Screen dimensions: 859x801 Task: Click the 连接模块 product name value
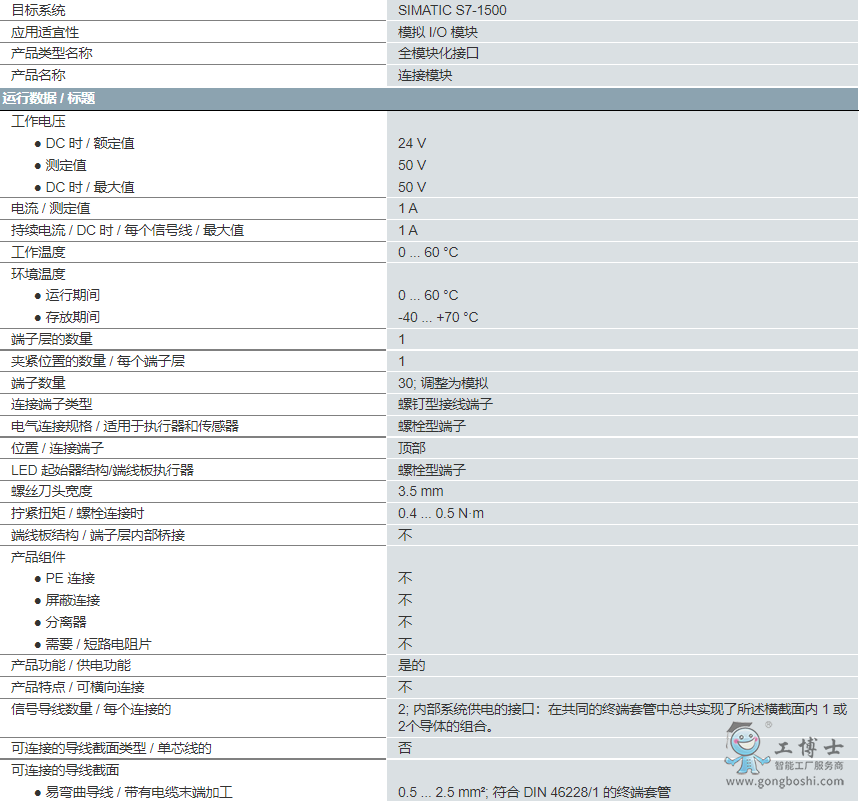(425, 75)
